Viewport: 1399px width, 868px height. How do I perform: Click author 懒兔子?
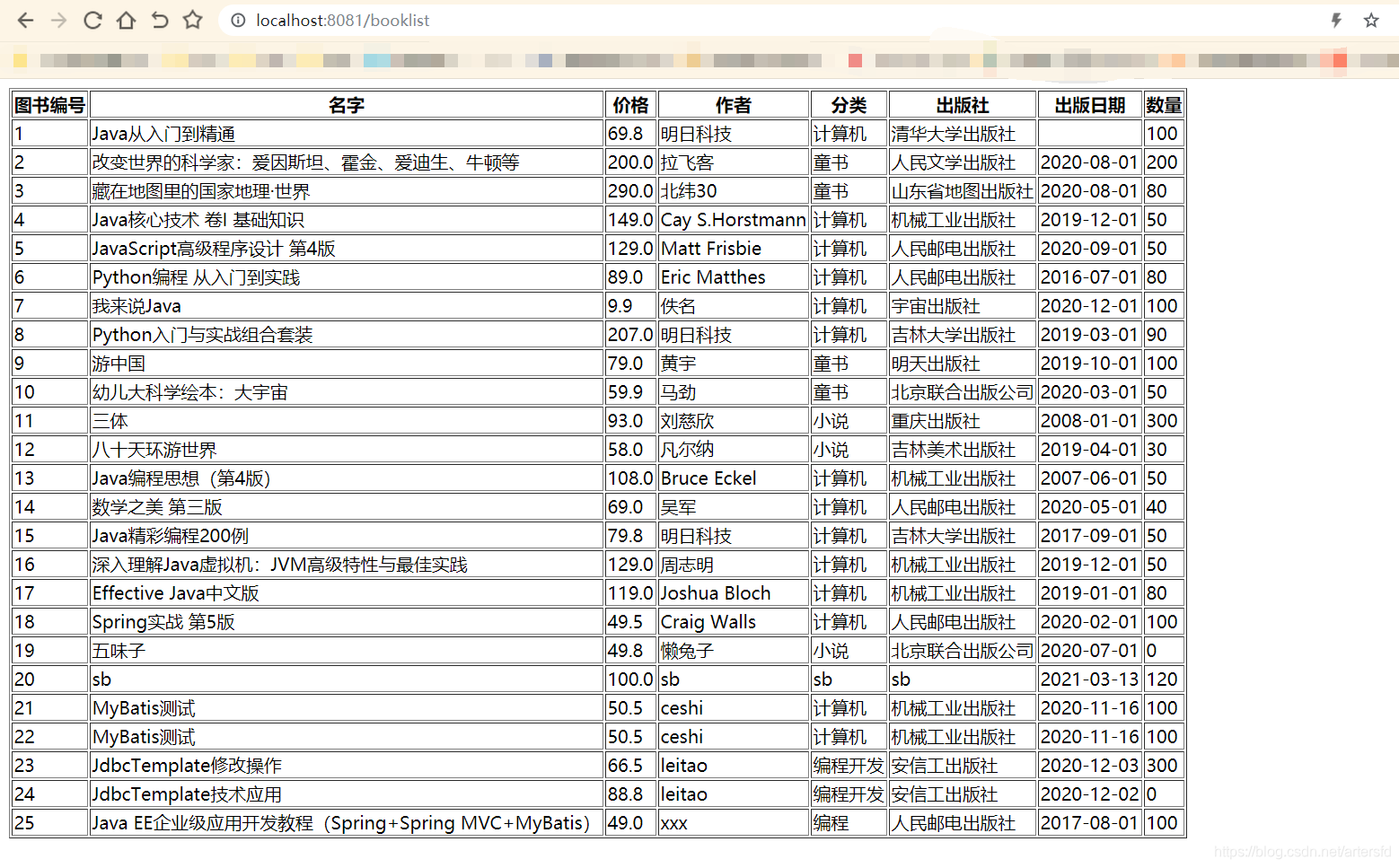click(688, 651)
